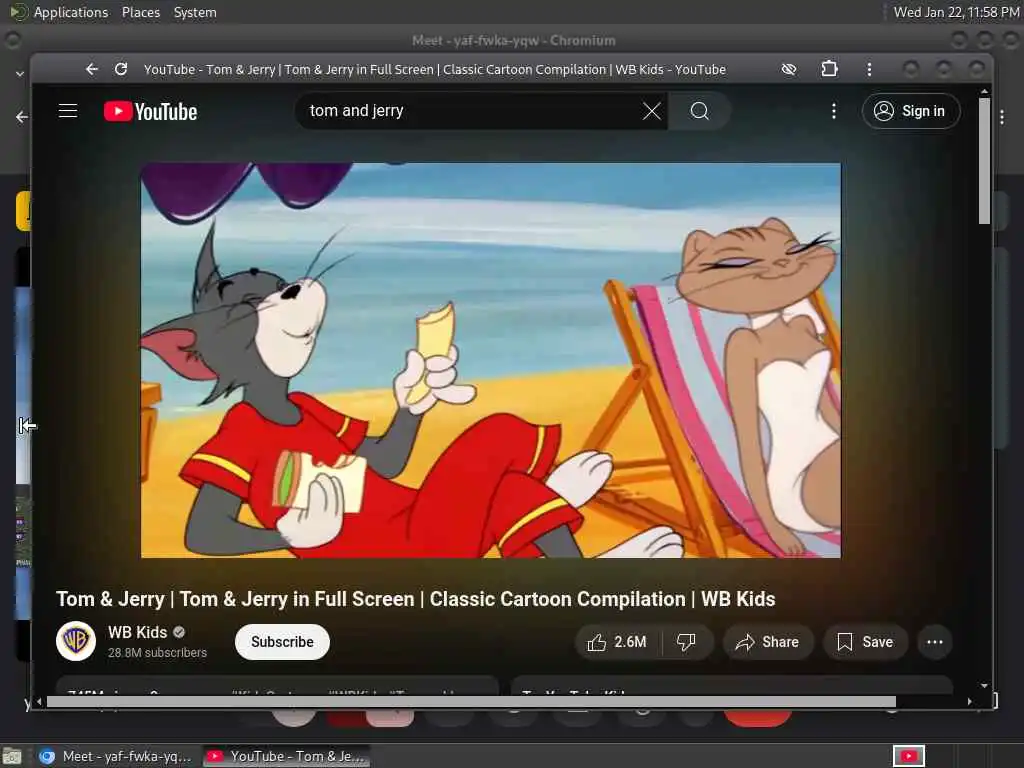This screenshot has width=1024, height=768.
Task: Click the vertical scrollbar thumb
Action: click(984, 161)
